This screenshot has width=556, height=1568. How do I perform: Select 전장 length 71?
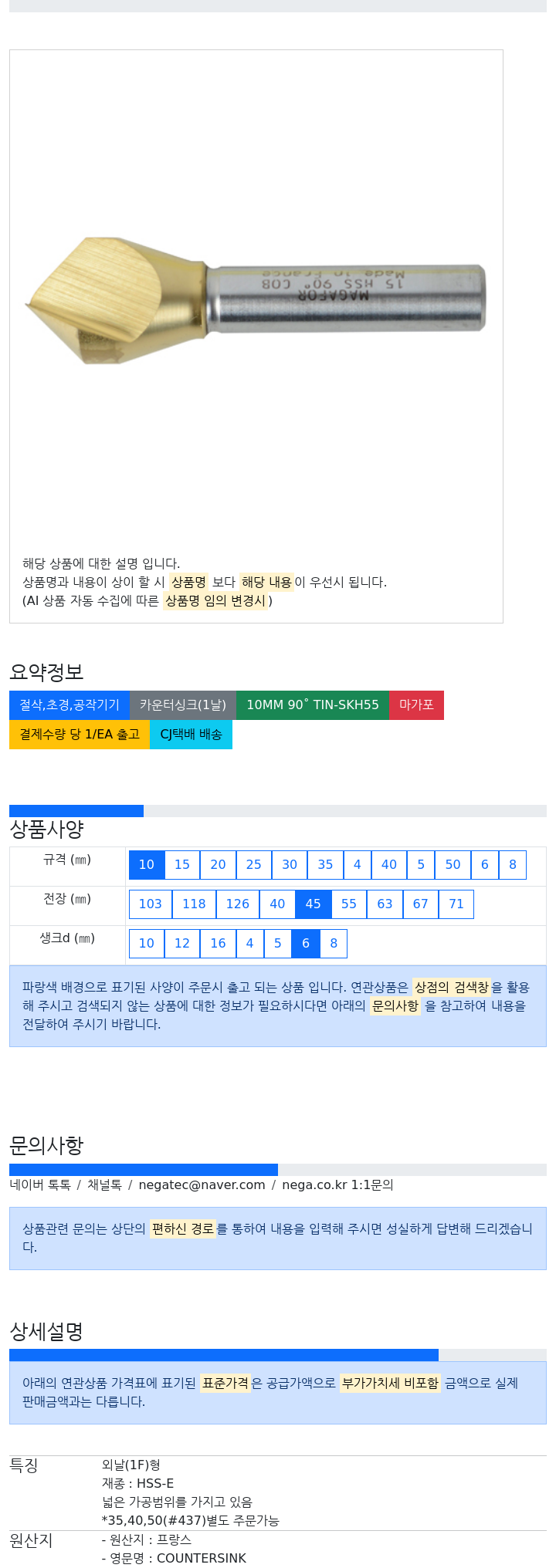tap(456, 904)
